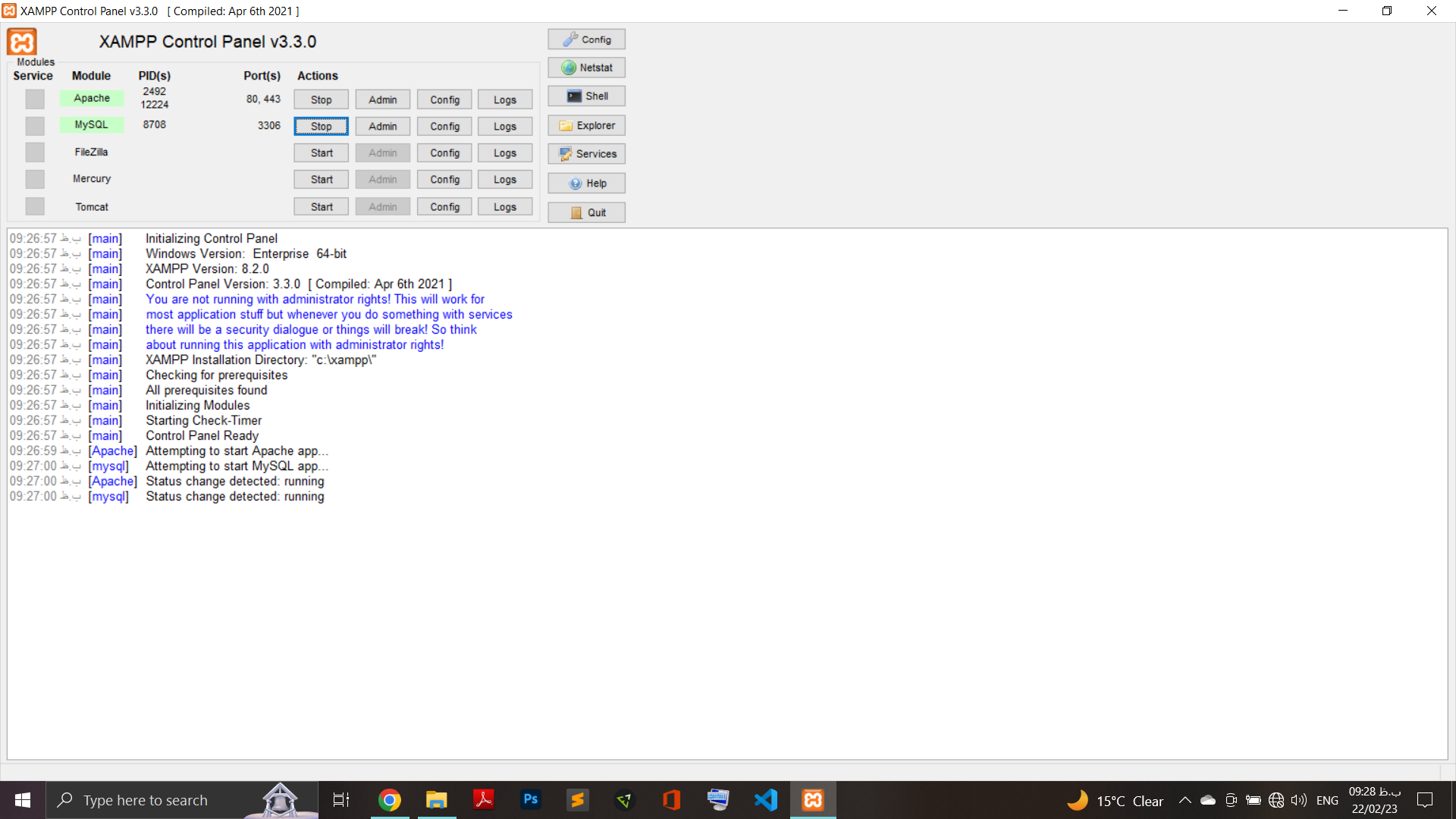Open Google Chrome from taskbar
The width and height of the screenshot is (1456, 819).
coord(390,800)
